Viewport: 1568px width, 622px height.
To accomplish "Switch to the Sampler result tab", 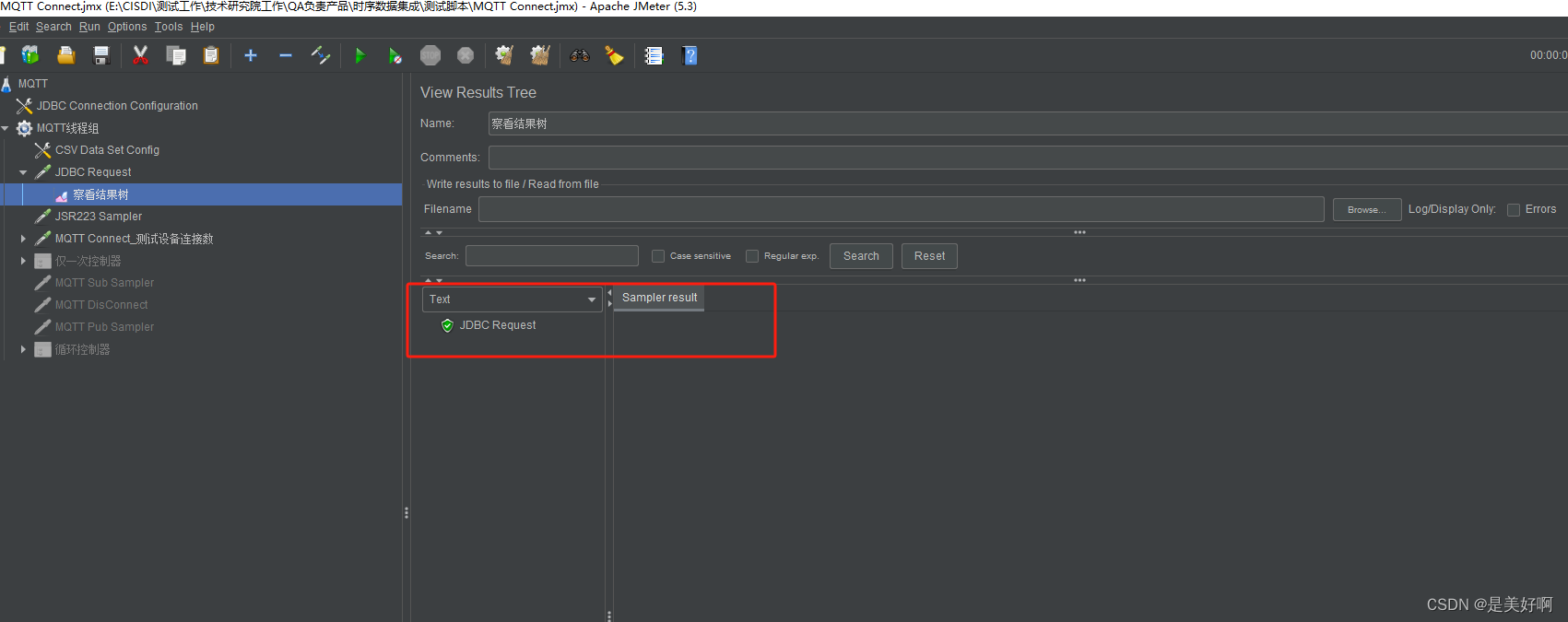I will click(x=659, y=298).
